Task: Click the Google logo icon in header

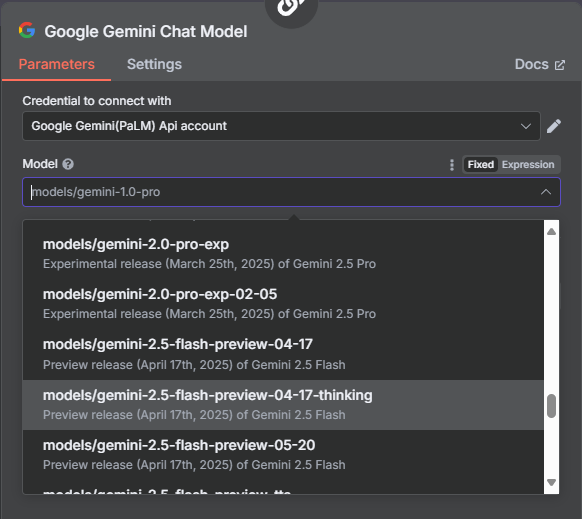Action: tap(27, 30)
